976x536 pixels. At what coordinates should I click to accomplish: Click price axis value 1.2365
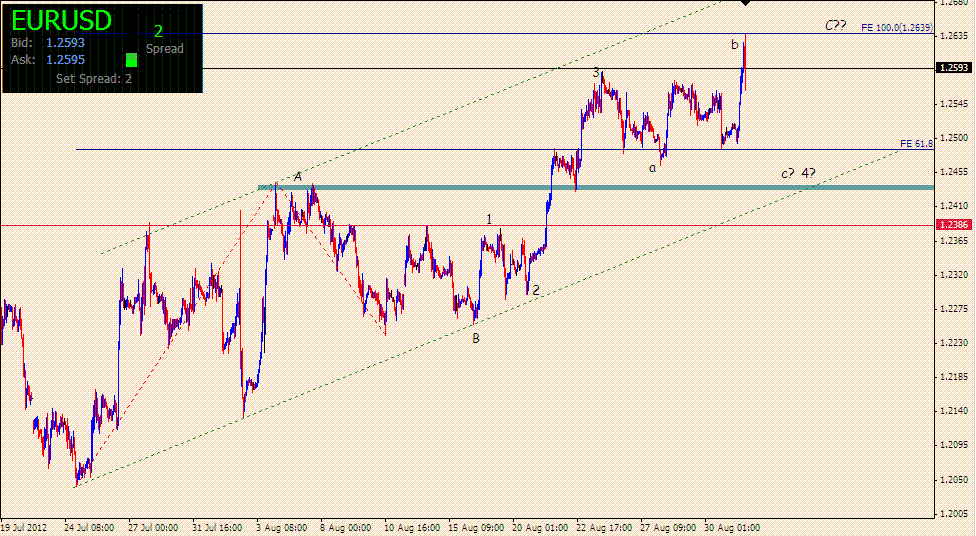954,240
